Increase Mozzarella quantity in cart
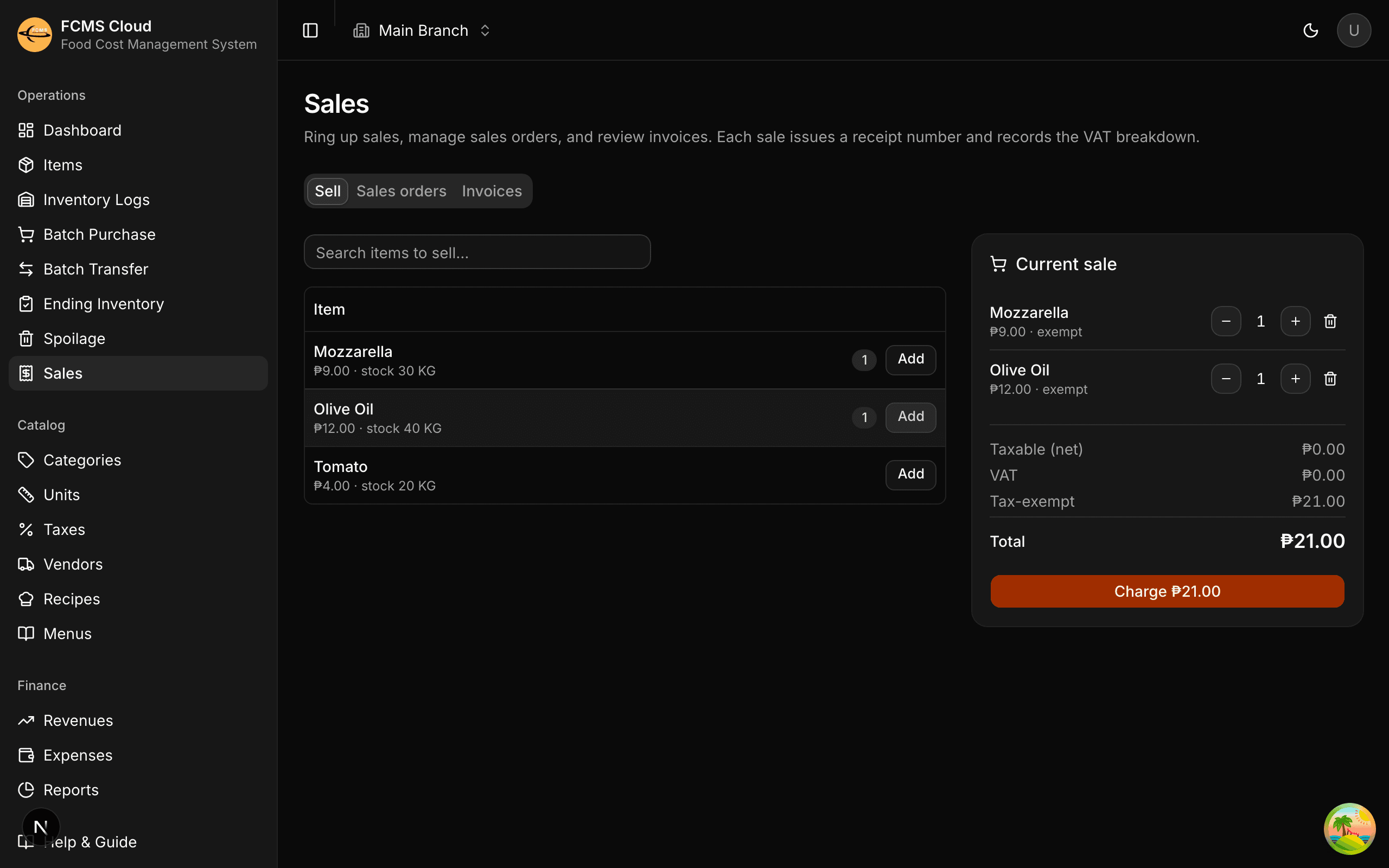This screenshot has width=1389, height=868. (x=1296, y=321)
